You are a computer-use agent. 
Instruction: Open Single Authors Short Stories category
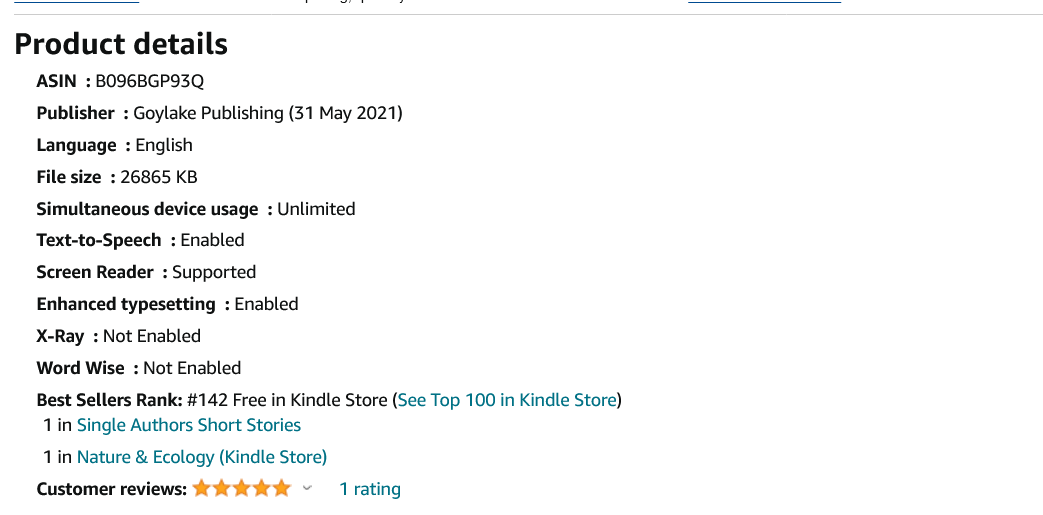[189, 425]
